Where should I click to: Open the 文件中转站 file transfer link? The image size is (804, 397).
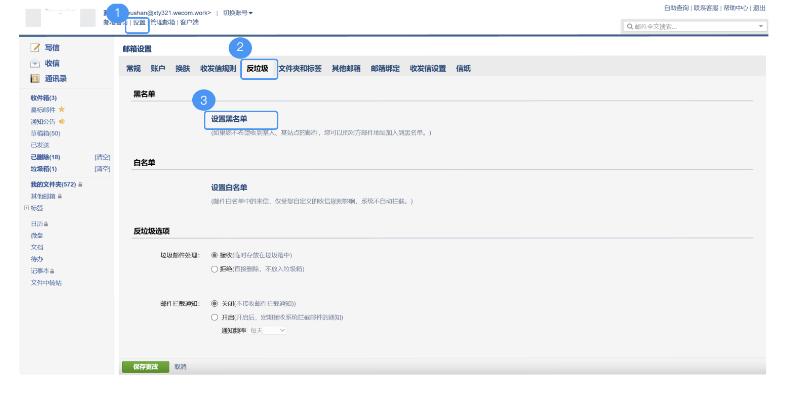tap(46, 283)
